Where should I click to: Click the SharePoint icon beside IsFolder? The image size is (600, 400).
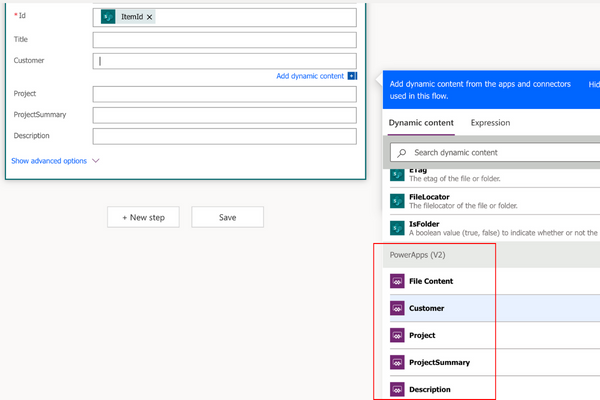tap(397, 228)
